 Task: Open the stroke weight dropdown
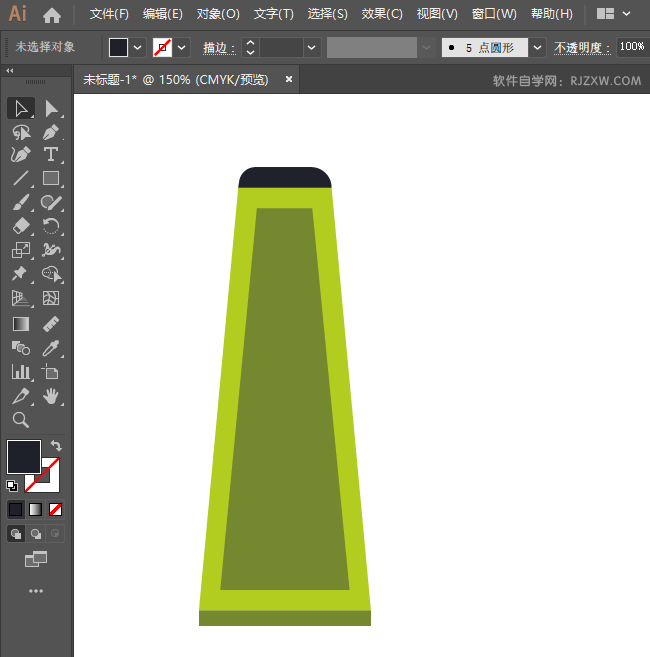point(312,47)
